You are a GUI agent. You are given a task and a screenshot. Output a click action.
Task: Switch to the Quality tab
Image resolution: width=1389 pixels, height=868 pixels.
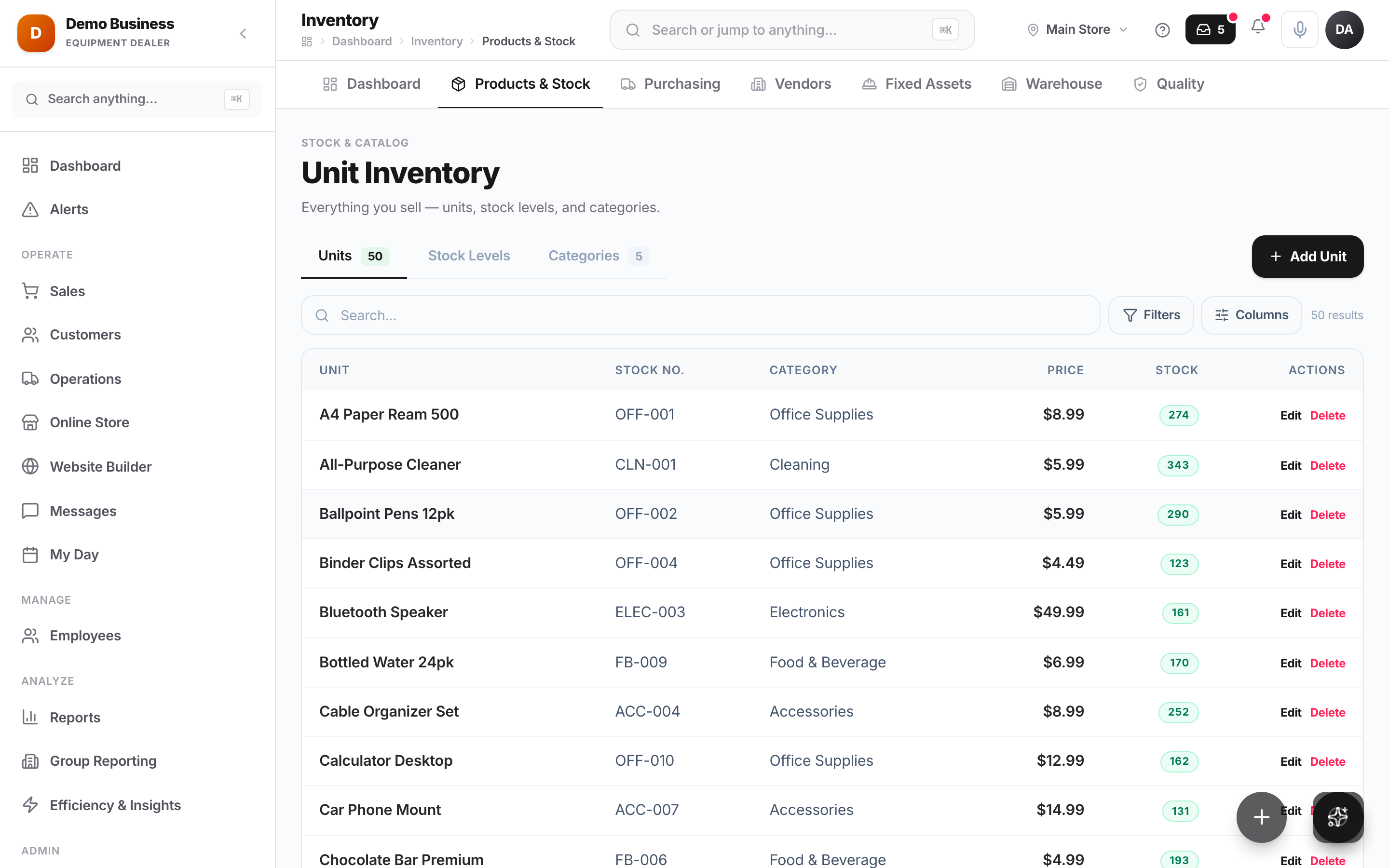pyautogui.click(x=1168, y=84)
